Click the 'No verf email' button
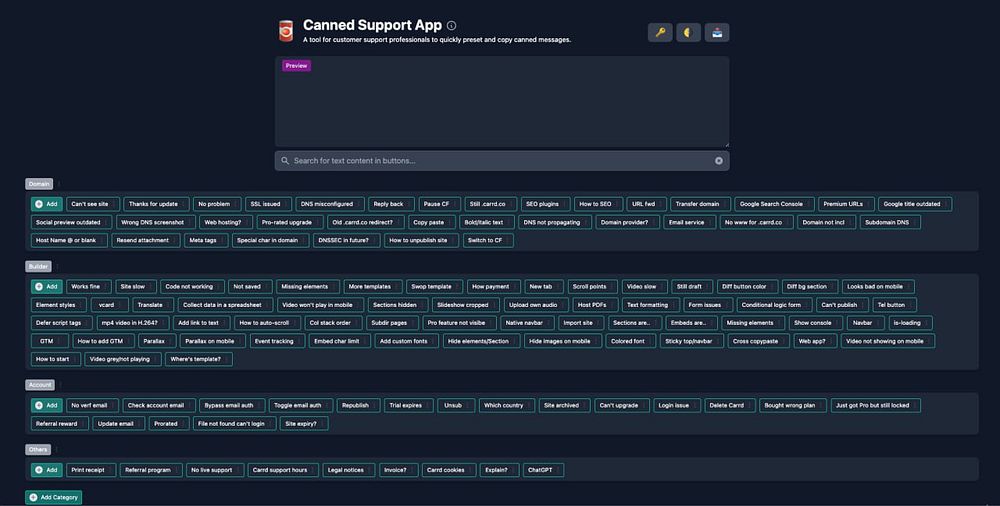 92,405
